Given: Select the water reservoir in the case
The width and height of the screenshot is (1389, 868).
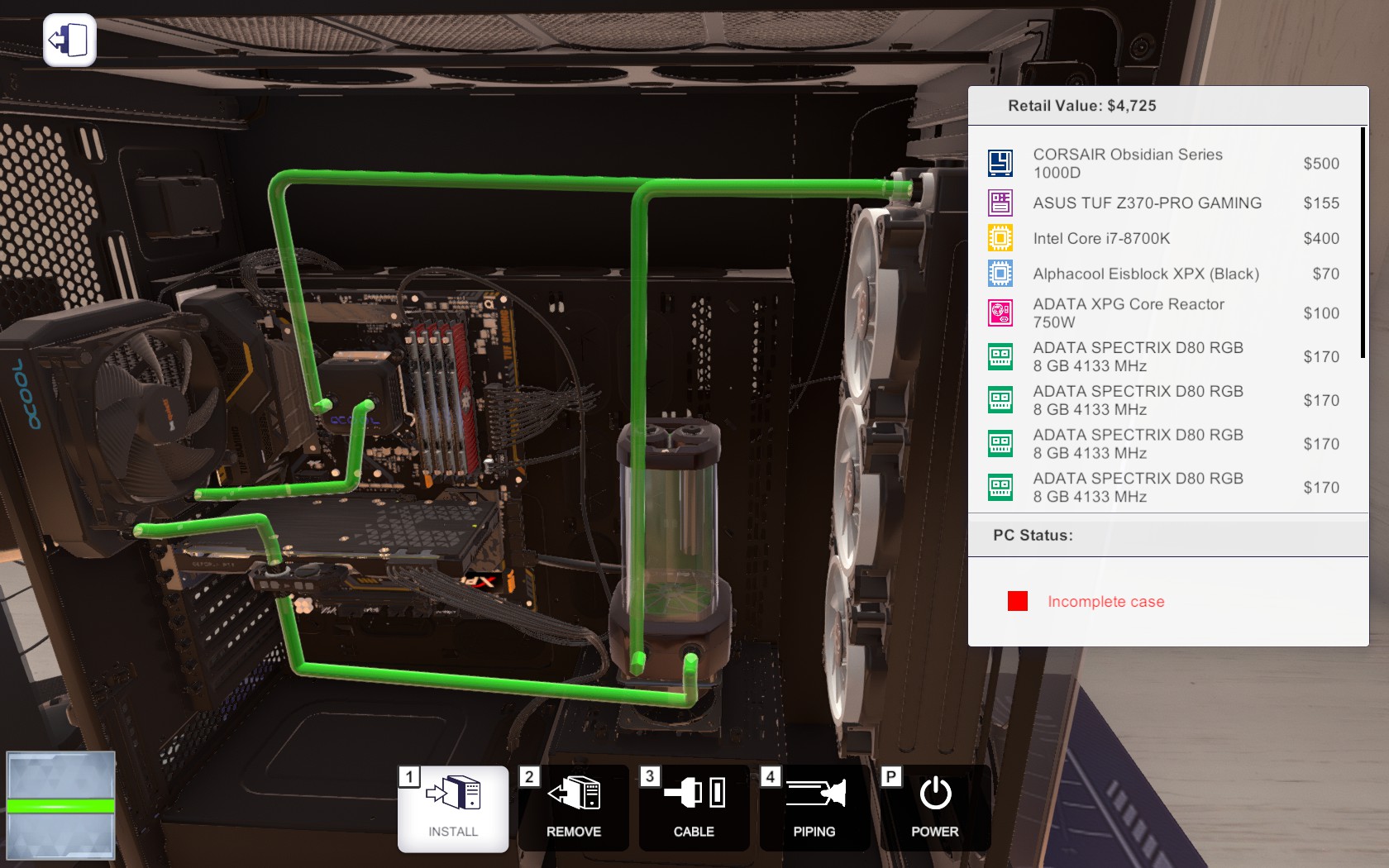Looking at the screenshot, I should coord(669,546).
